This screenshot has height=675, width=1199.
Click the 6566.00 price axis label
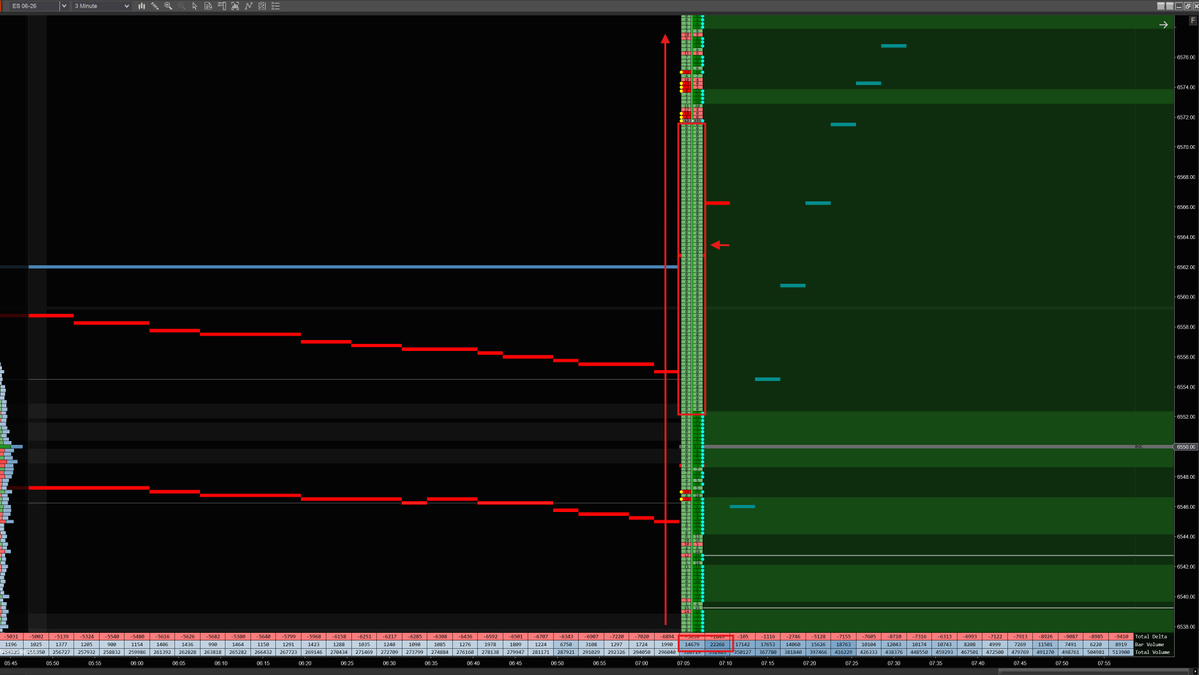[1186, 207]
